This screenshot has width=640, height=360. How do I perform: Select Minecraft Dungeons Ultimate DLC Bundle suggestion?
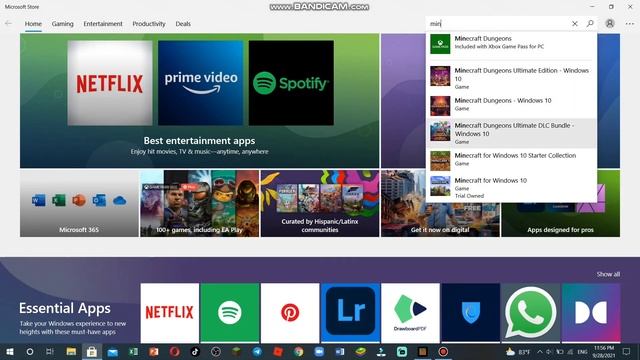click(x=511, y=133)
